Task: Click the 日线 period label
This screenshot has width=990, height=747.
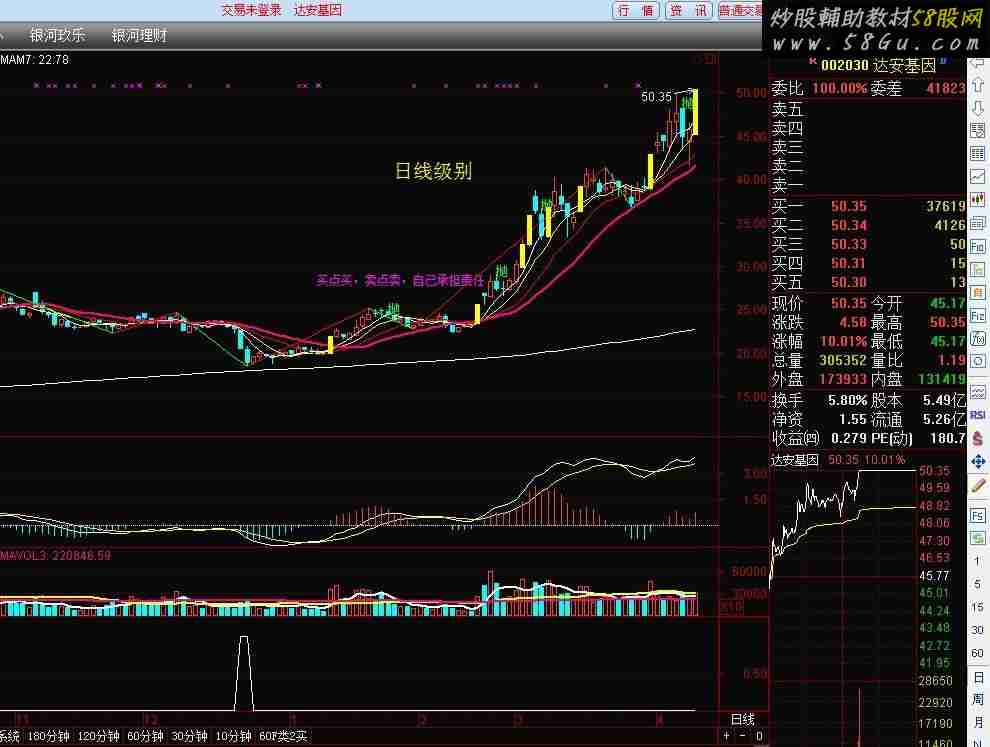Action: coord(742,719)
